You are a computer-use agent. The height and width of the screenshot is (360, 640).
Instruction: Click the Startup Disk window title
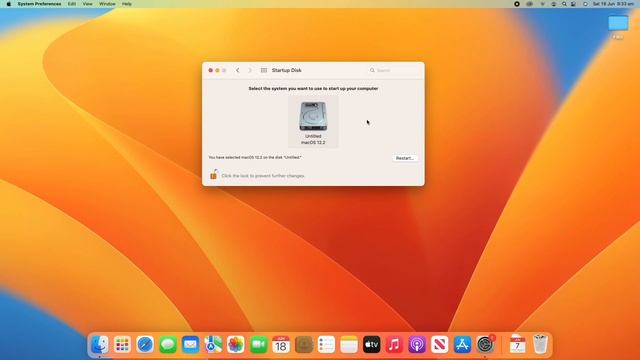point(287,70)
